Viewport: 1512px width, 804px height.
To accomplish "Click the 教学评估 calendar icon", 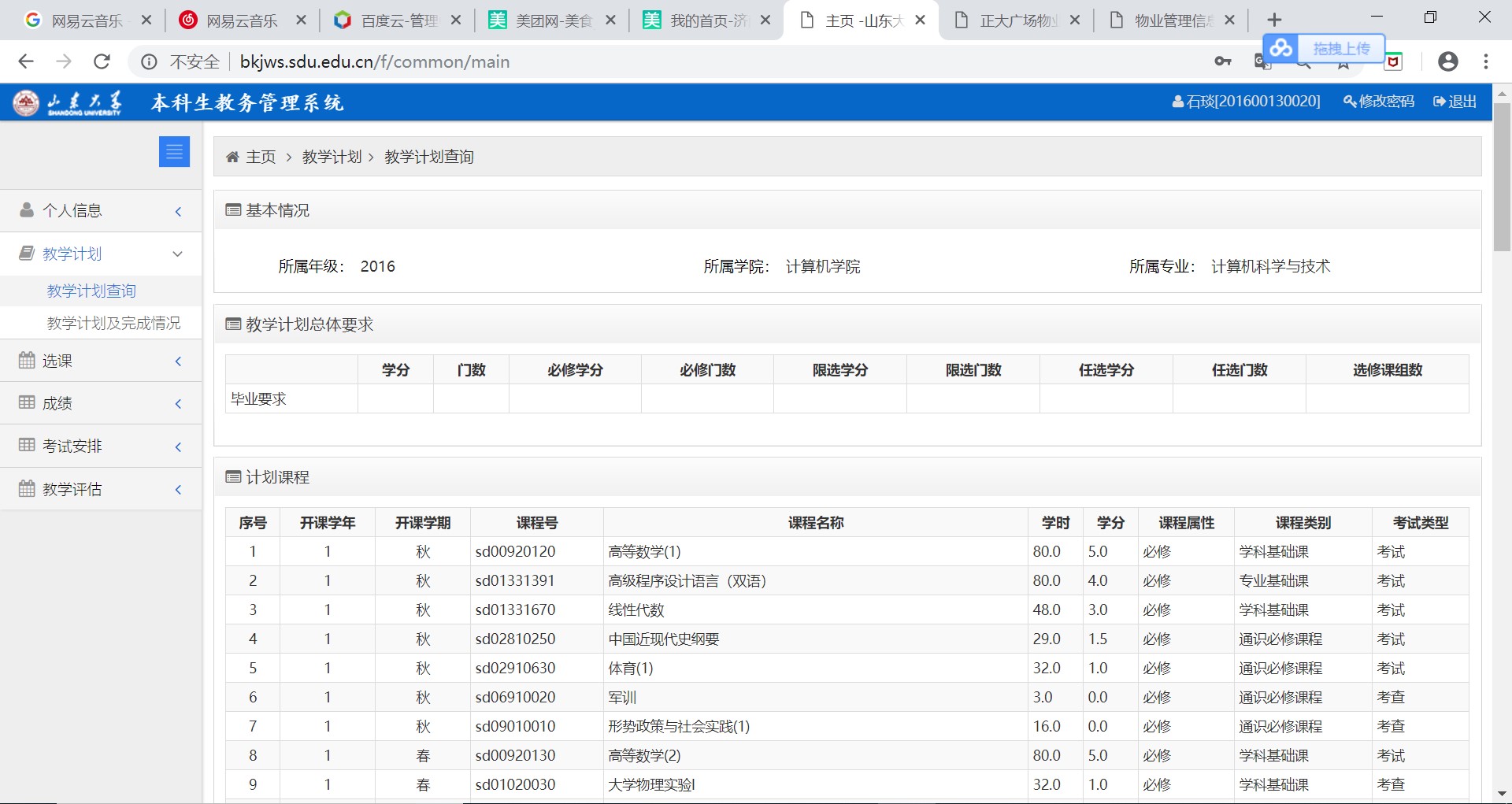I will pos(27,488).
